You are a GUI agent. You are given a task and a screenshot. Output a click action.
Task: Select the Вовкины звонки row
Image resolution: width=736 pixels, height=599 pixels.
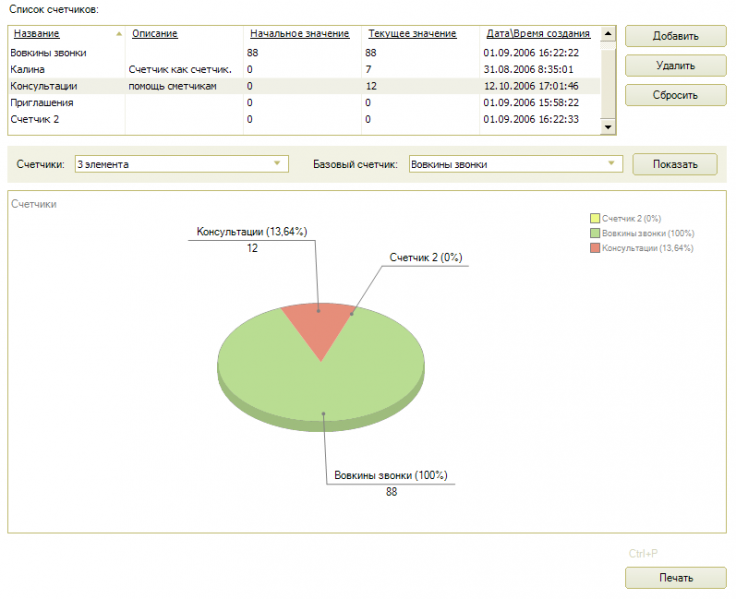(304, 53)
